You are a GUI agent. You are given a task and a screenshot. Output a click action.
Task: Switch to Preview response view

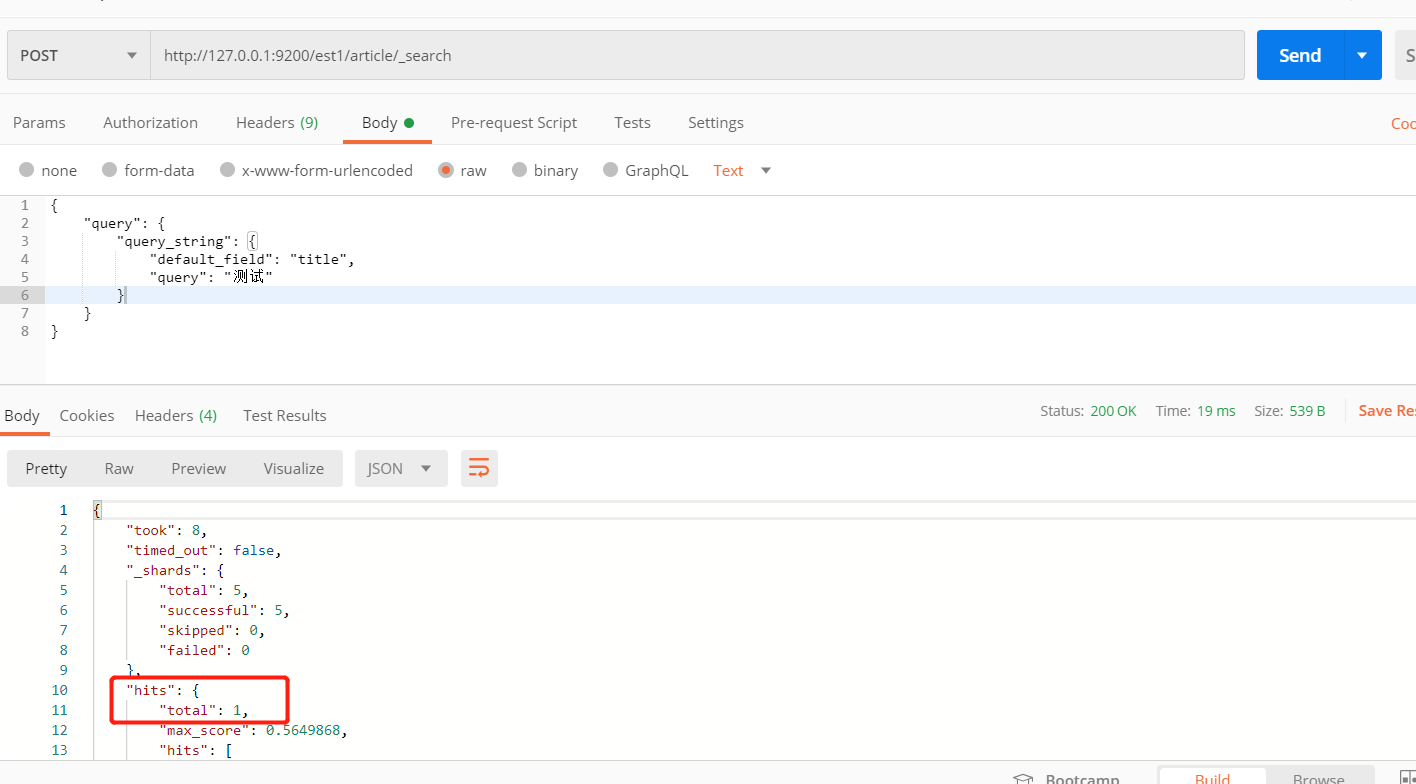tap(199, 468)
